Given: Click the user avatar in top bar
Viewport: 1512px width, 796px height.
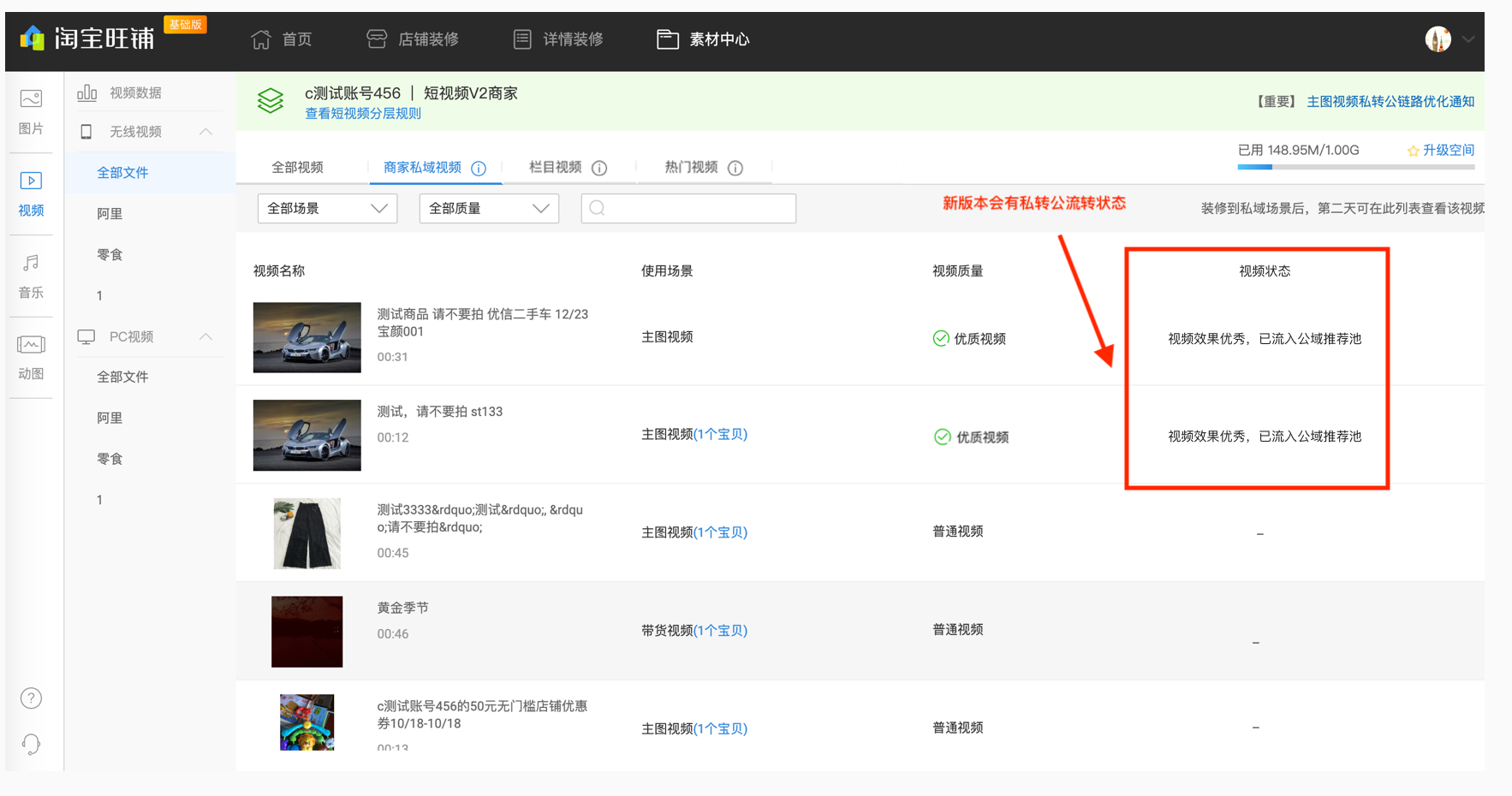Looking at the screenshot, I should point(1438,39).
